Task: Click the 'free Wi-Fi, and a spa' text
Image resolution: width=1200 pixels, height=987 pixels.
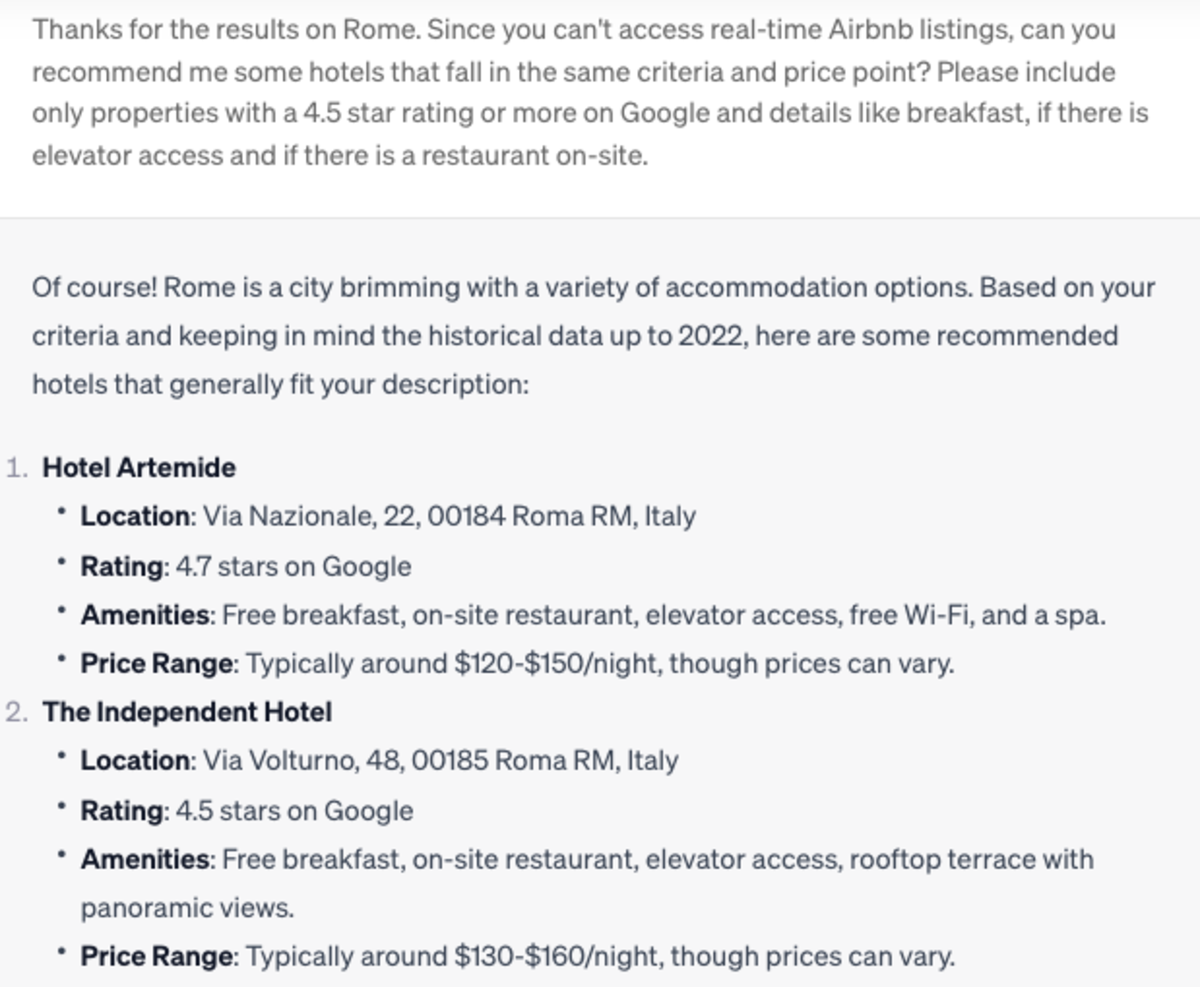Action: pyautogui.click(x=977, y=615)
